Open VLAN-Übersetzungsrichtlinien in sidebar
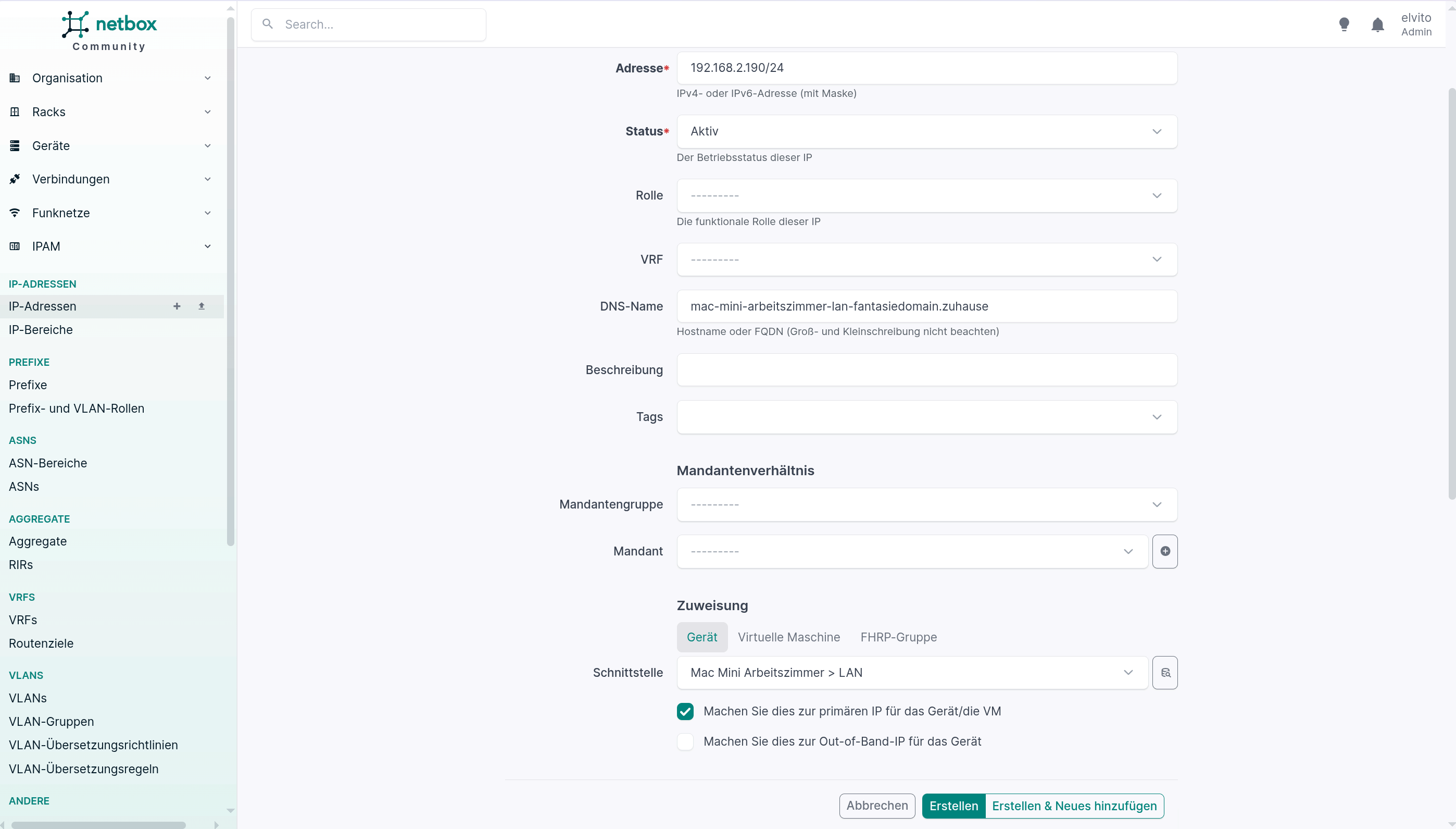The width and height of the screenshot is (1456, 829). click(93, 745)
